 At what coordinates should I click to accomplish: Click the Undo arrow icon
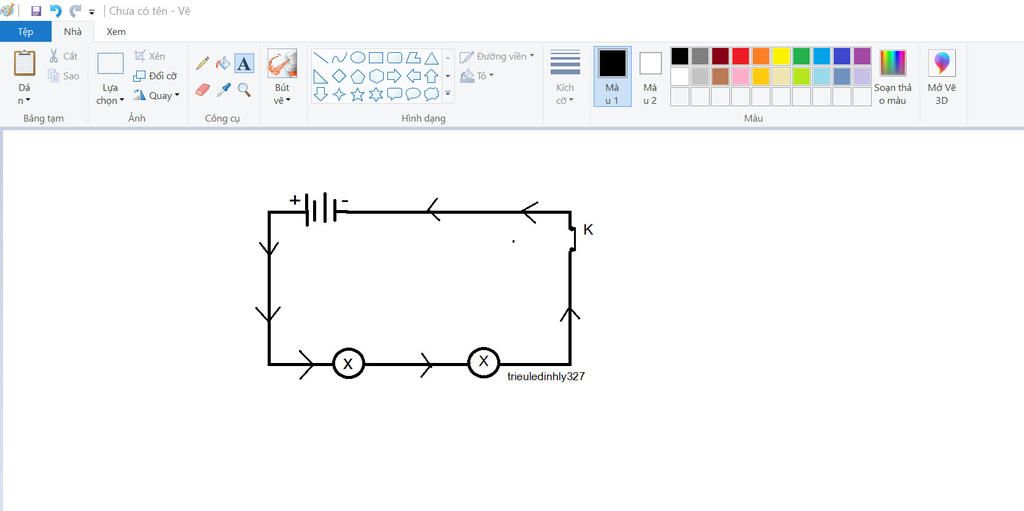click(x=56, y=11)
